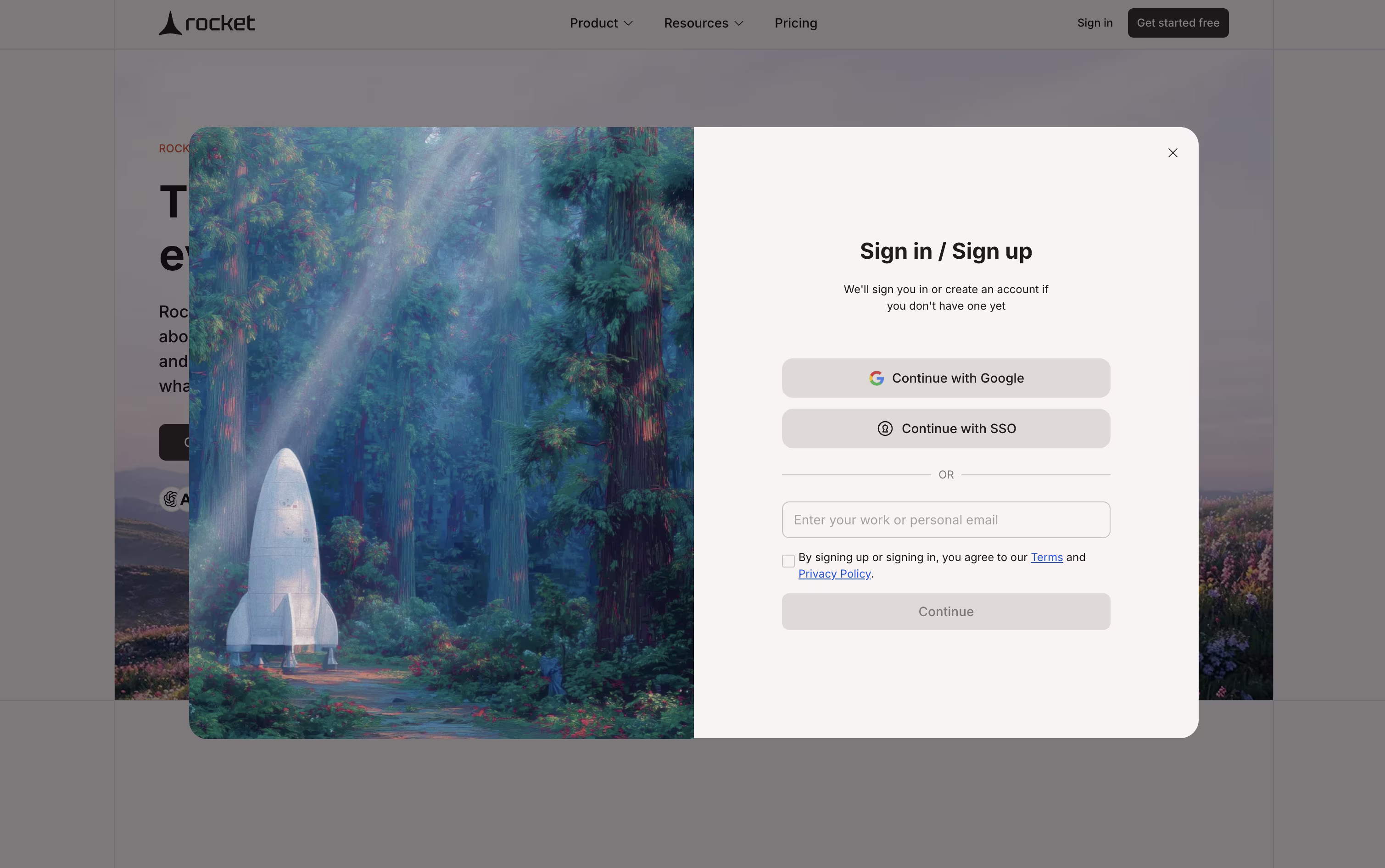1385x868 pixels.
Task: Click the "Sign in / Sign up" heading
Action: (x=946, y=251)
